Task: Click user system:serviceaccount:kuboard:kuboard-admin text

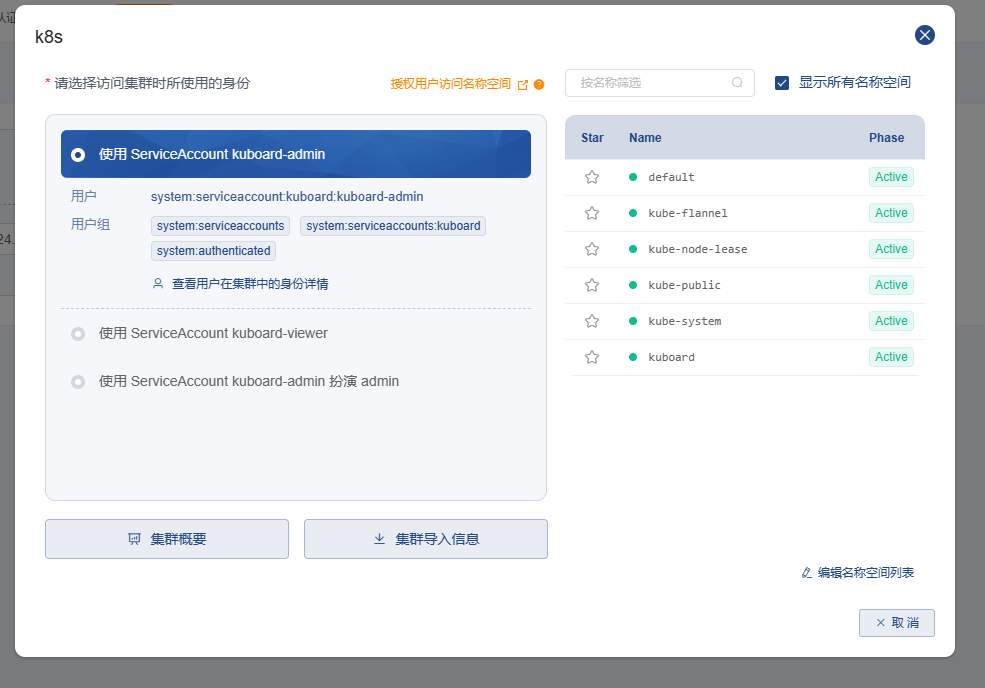Action: click(287, 197)
